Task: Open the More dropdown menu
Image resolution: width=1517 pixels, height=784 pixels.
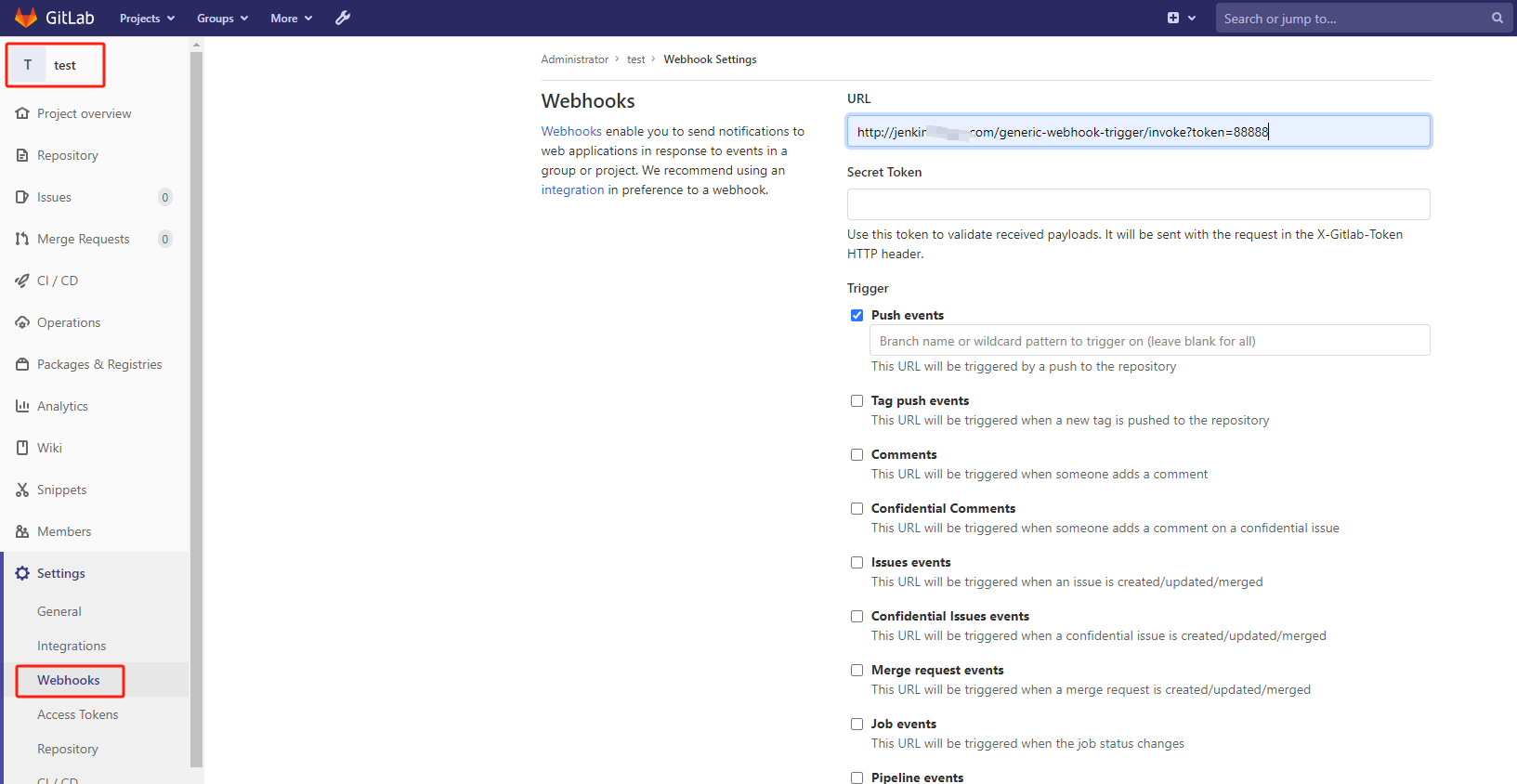Action: [291, 18]
